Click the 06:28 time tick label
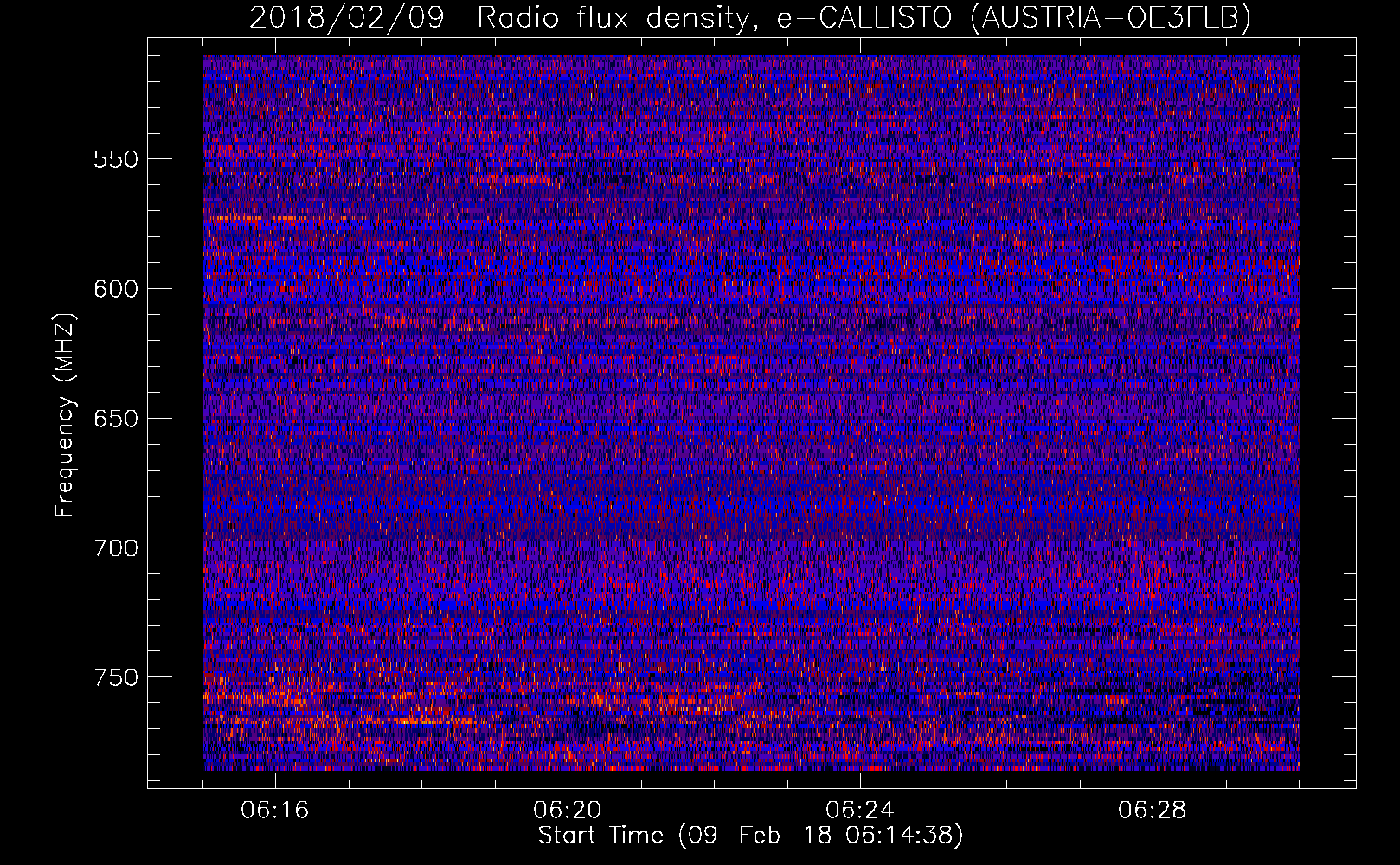1400x865 pixels. tap(1153, 811)
